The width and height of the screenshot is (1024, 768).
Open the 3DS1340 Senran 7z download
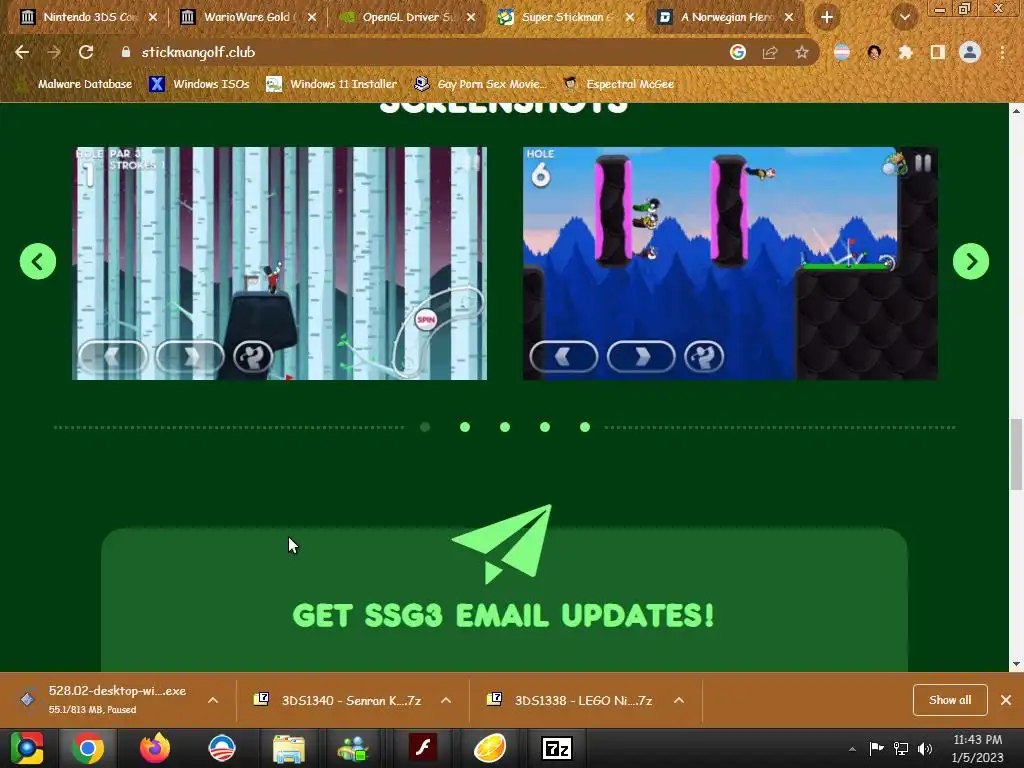(x=338, y=700)
